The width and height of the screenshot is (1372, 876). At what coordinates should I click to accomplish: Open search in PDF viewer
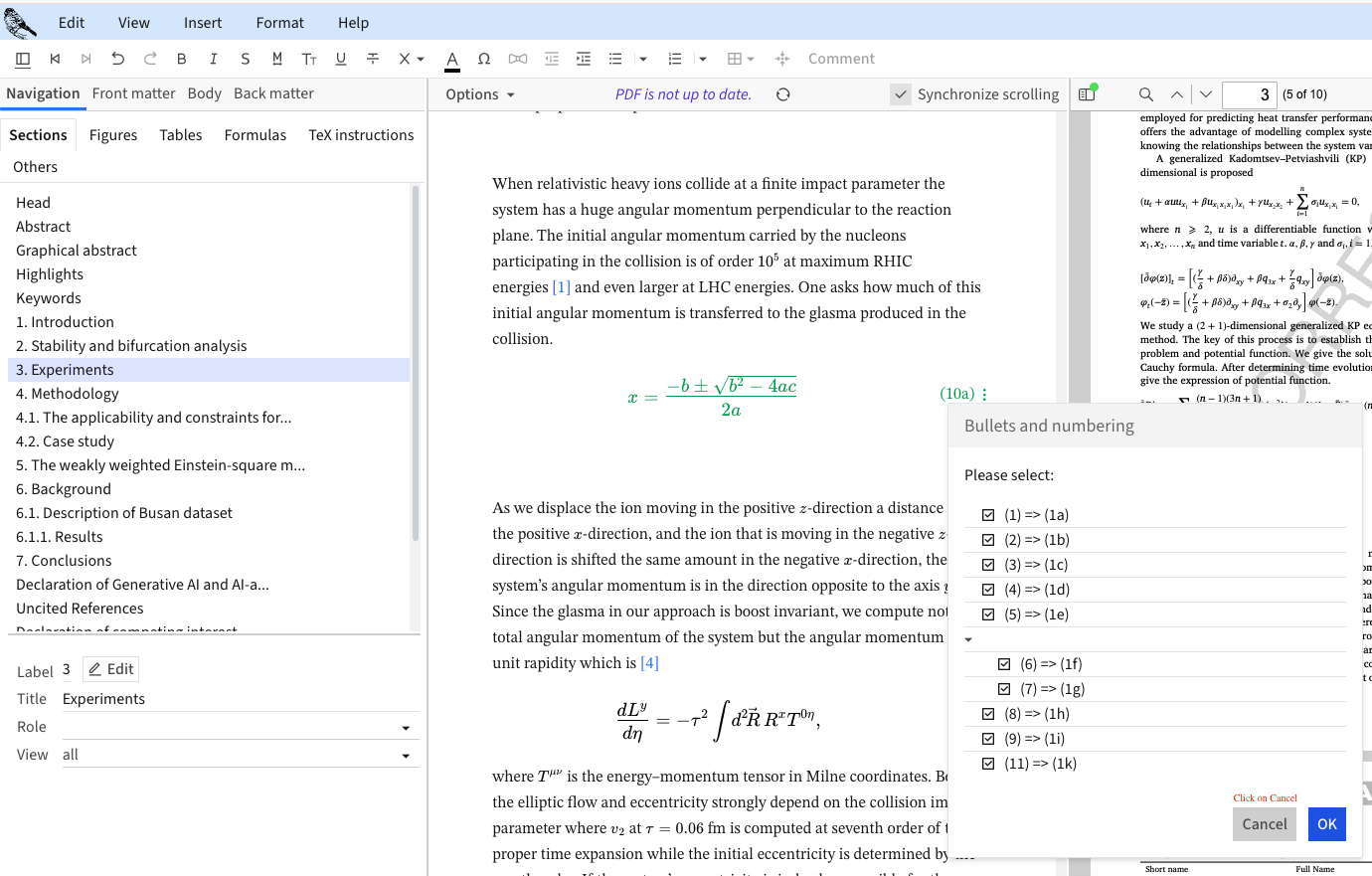click(x=1146, y=94)
